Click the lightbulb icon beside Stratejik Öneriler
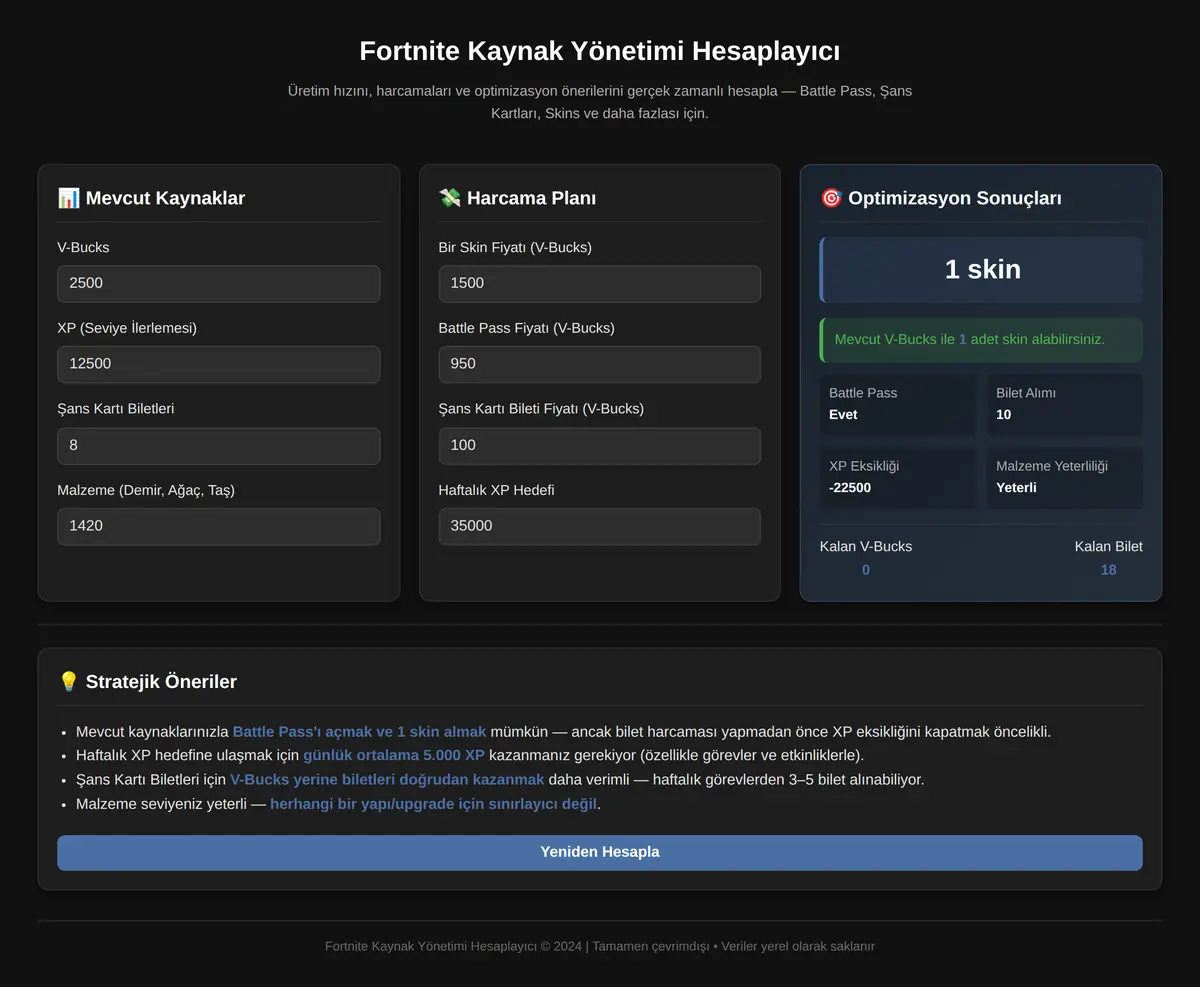Viewport: 1200px width, 987px height. tap(68, 682)
